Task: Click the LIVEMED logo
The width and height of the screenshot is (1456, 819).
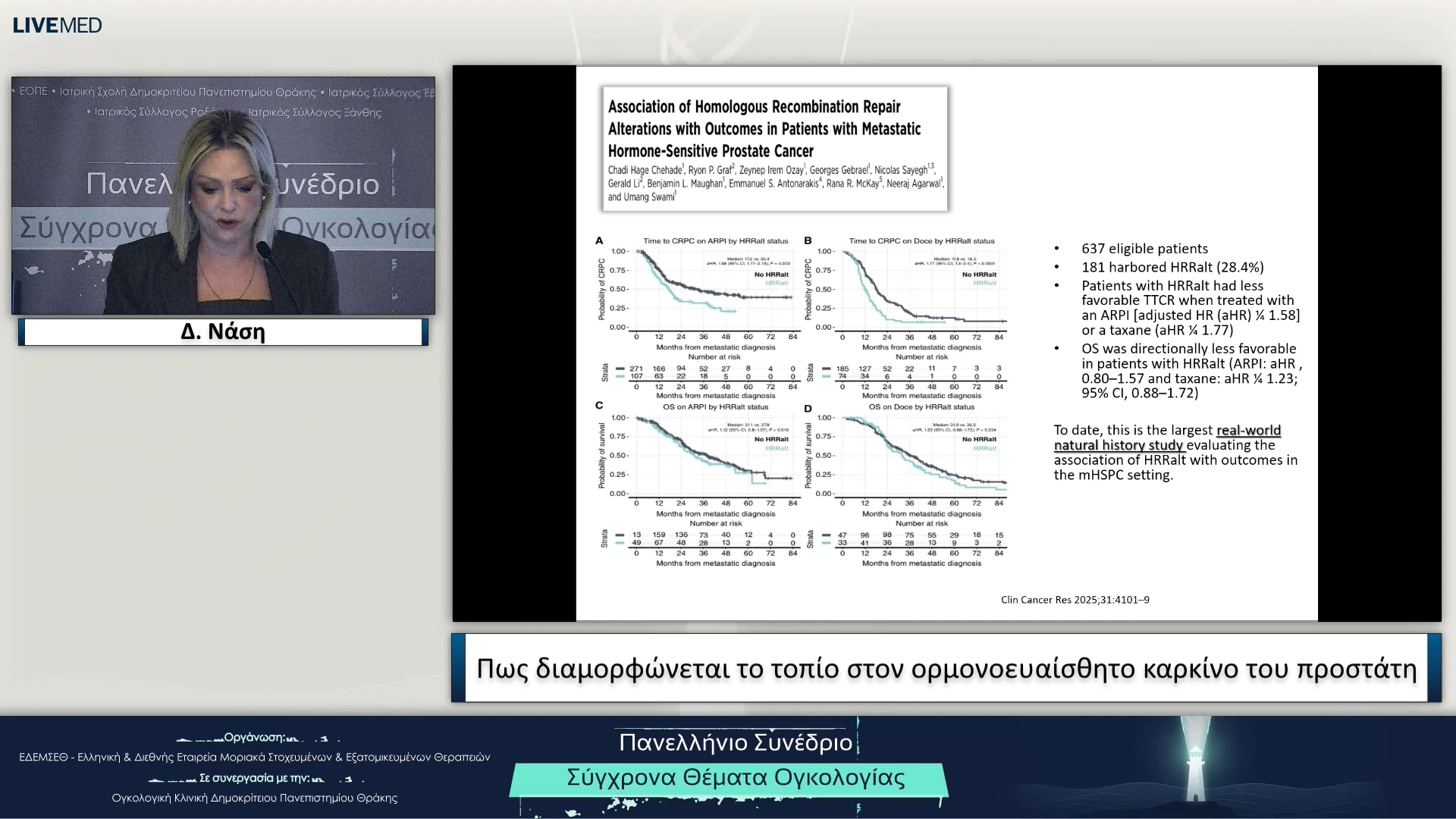Action: click(58, 25)
